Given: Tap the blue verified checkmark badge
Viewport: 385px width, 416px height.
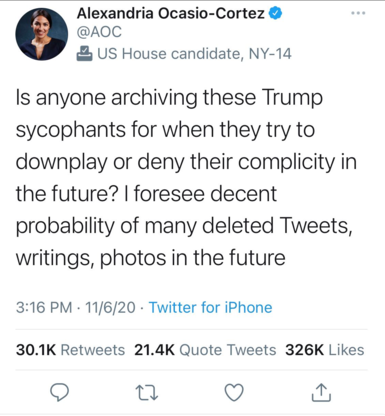Looking at the screenshot, I should pos(275,13).
